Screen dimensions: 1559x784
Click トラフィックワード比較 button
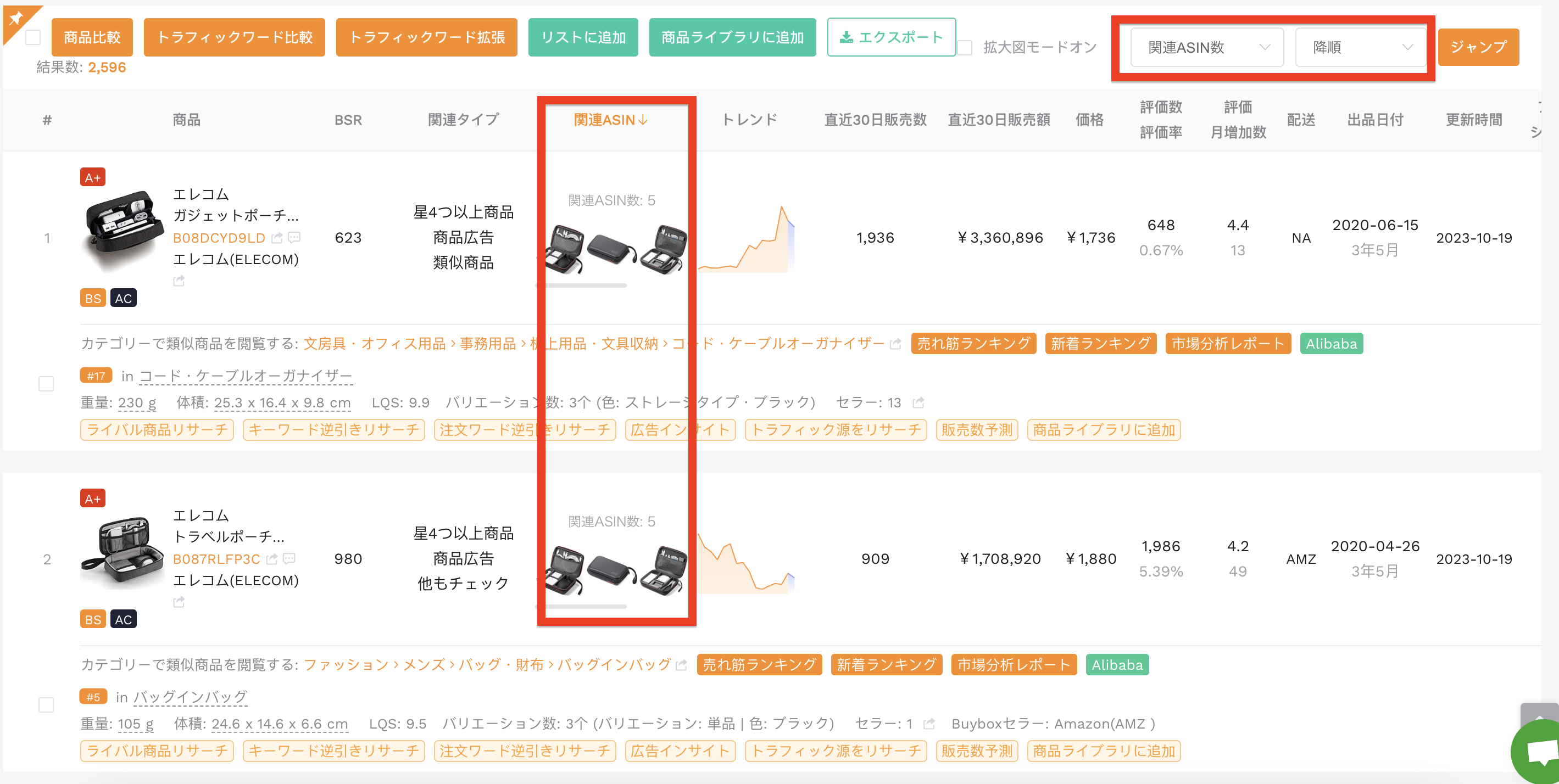[x=234, y=37]
